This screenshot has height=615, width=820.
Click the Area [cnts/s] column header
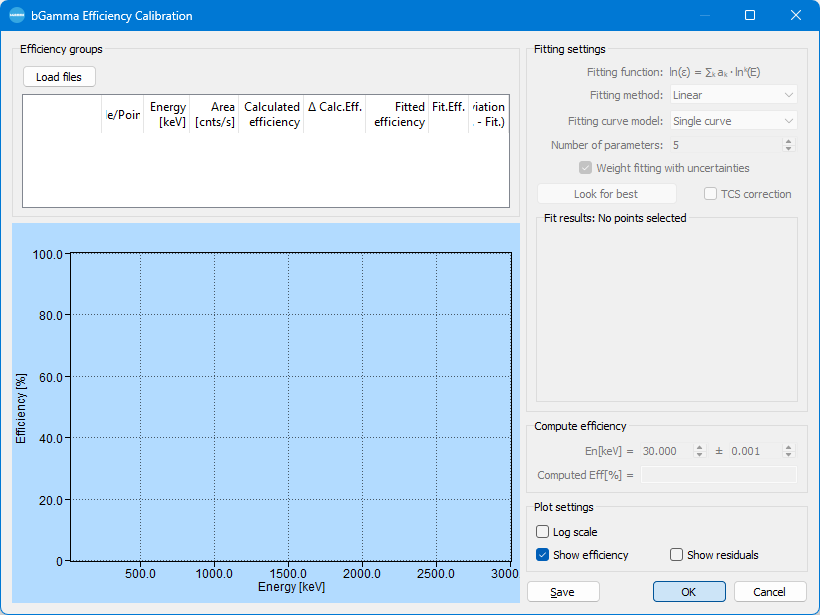pos(214,114)
